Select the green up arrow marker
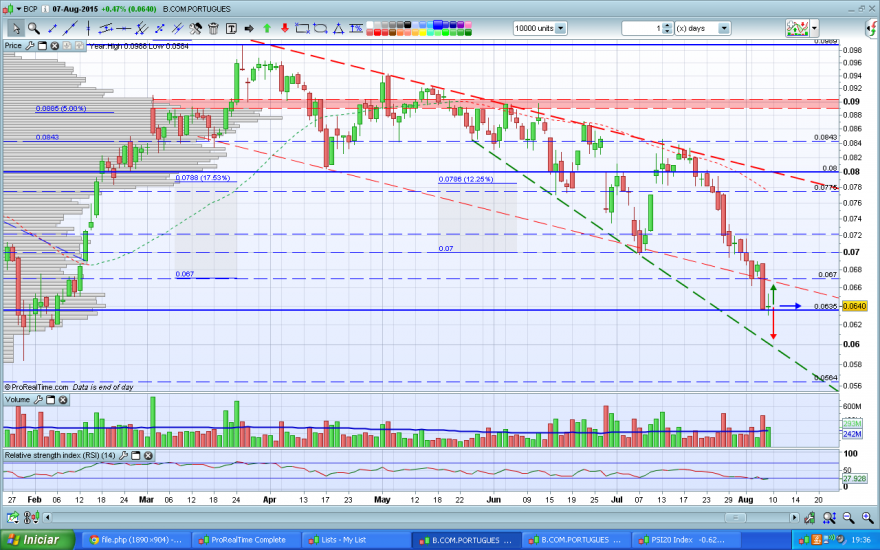Screen dimensions: 880x550 coord(267,28)
